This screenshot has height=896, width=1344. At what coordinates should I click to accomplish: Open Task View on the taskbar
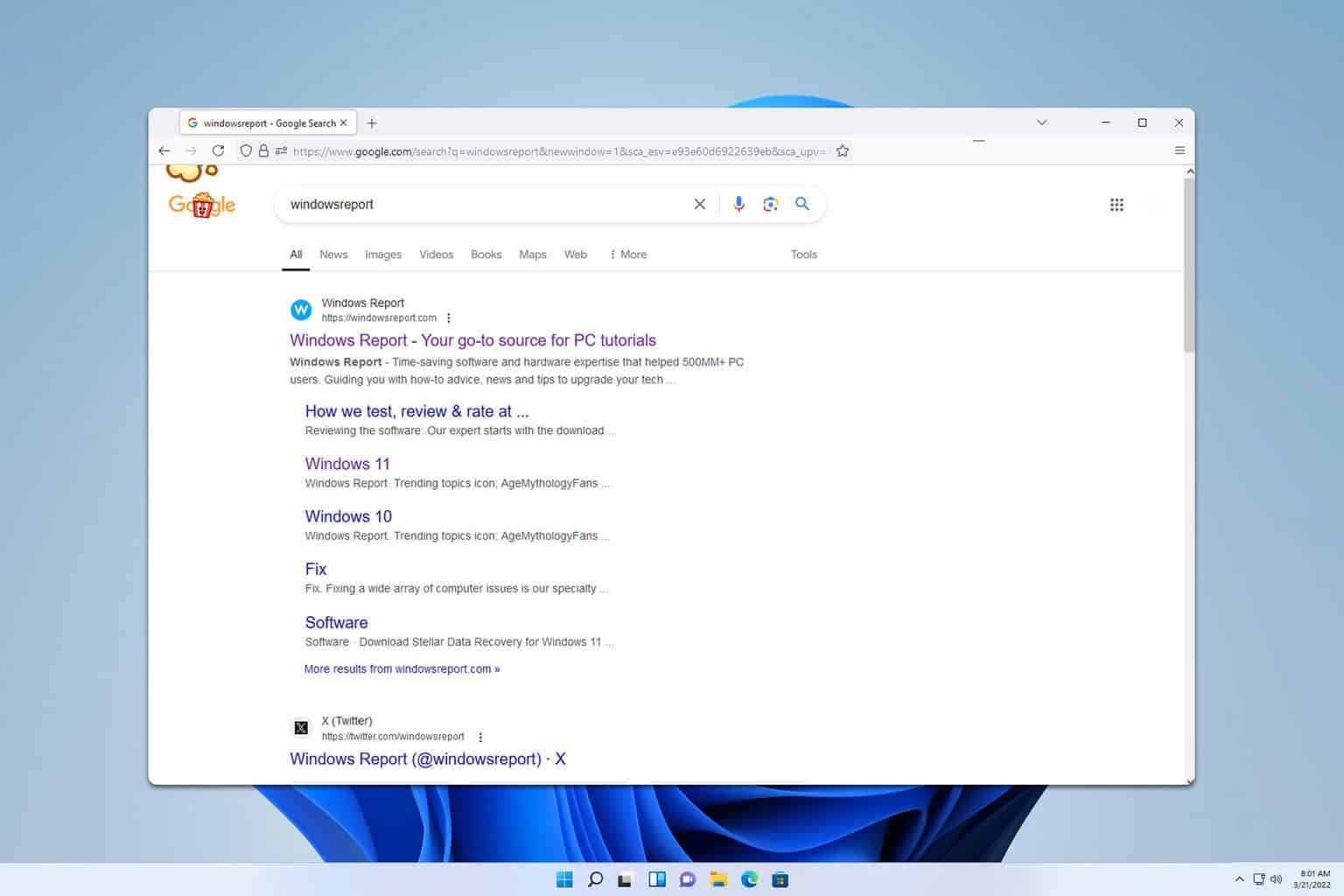625,879
